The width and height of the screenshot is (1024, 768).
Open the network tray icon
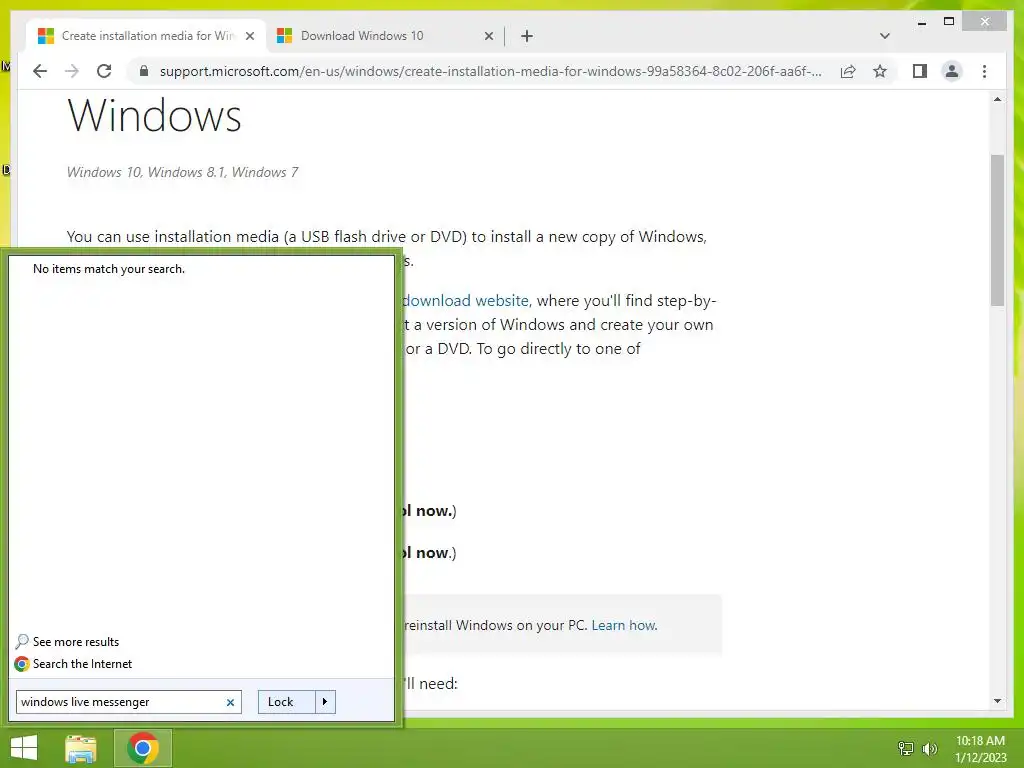pyautogui.click(x=906, y=748)
